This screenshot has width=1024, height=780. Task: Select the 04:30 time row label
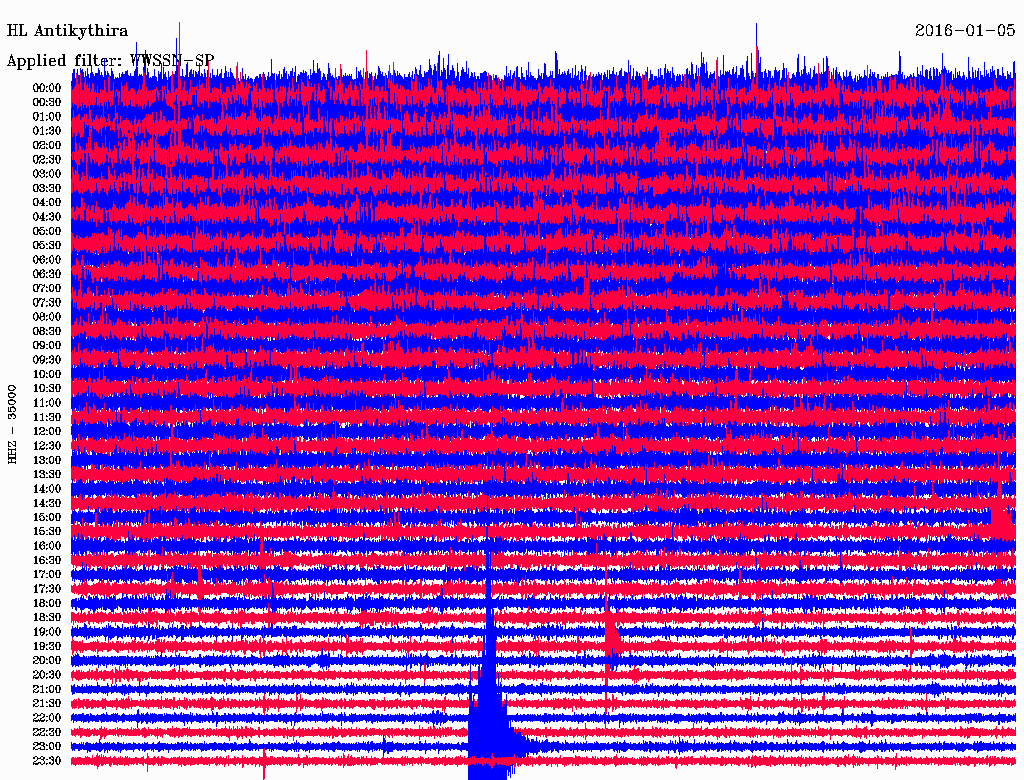pyautogui.click(x=47, y=217)
